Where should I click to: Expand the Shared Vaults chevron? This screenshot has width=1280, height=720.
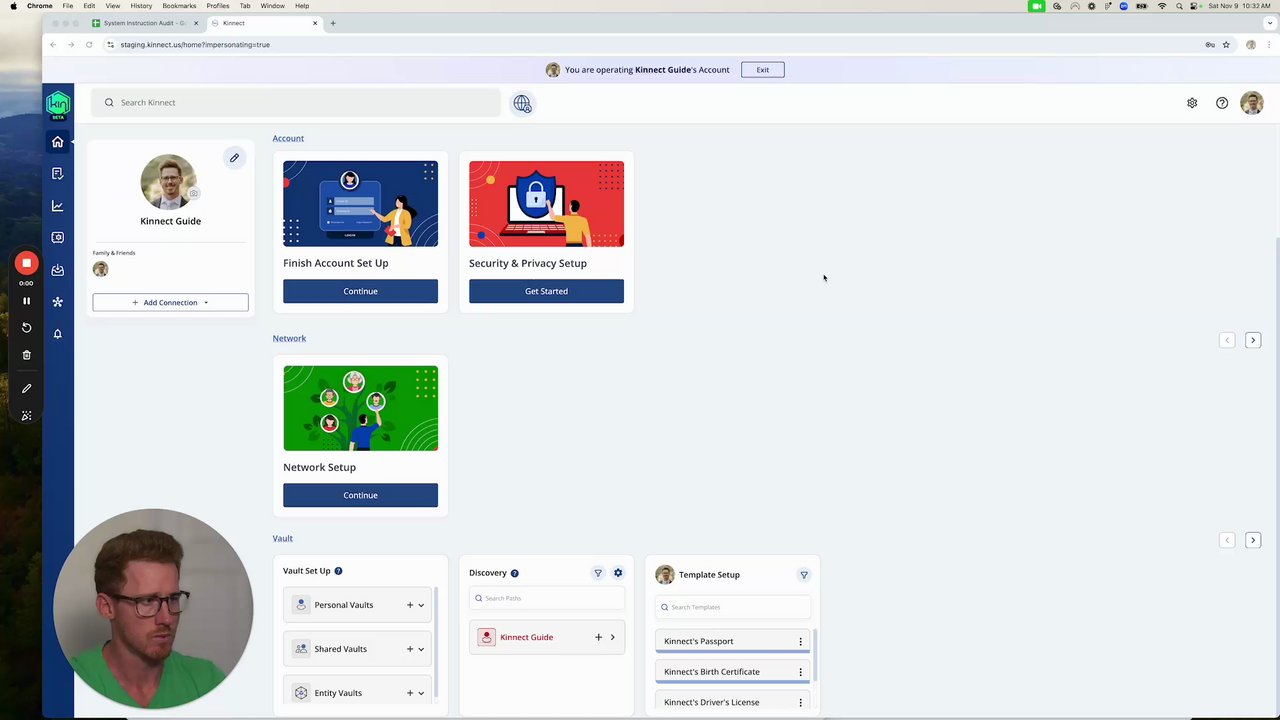pos(421,649)
